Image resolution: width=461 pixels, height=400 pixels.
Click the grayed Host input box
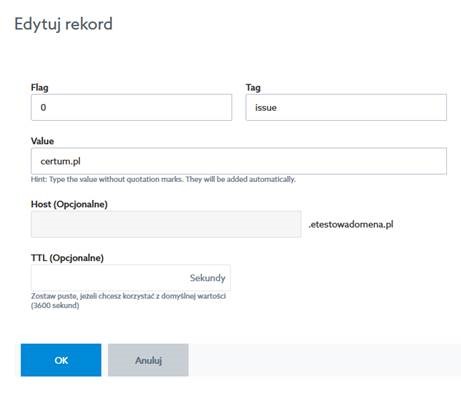[x=166, y=224]
